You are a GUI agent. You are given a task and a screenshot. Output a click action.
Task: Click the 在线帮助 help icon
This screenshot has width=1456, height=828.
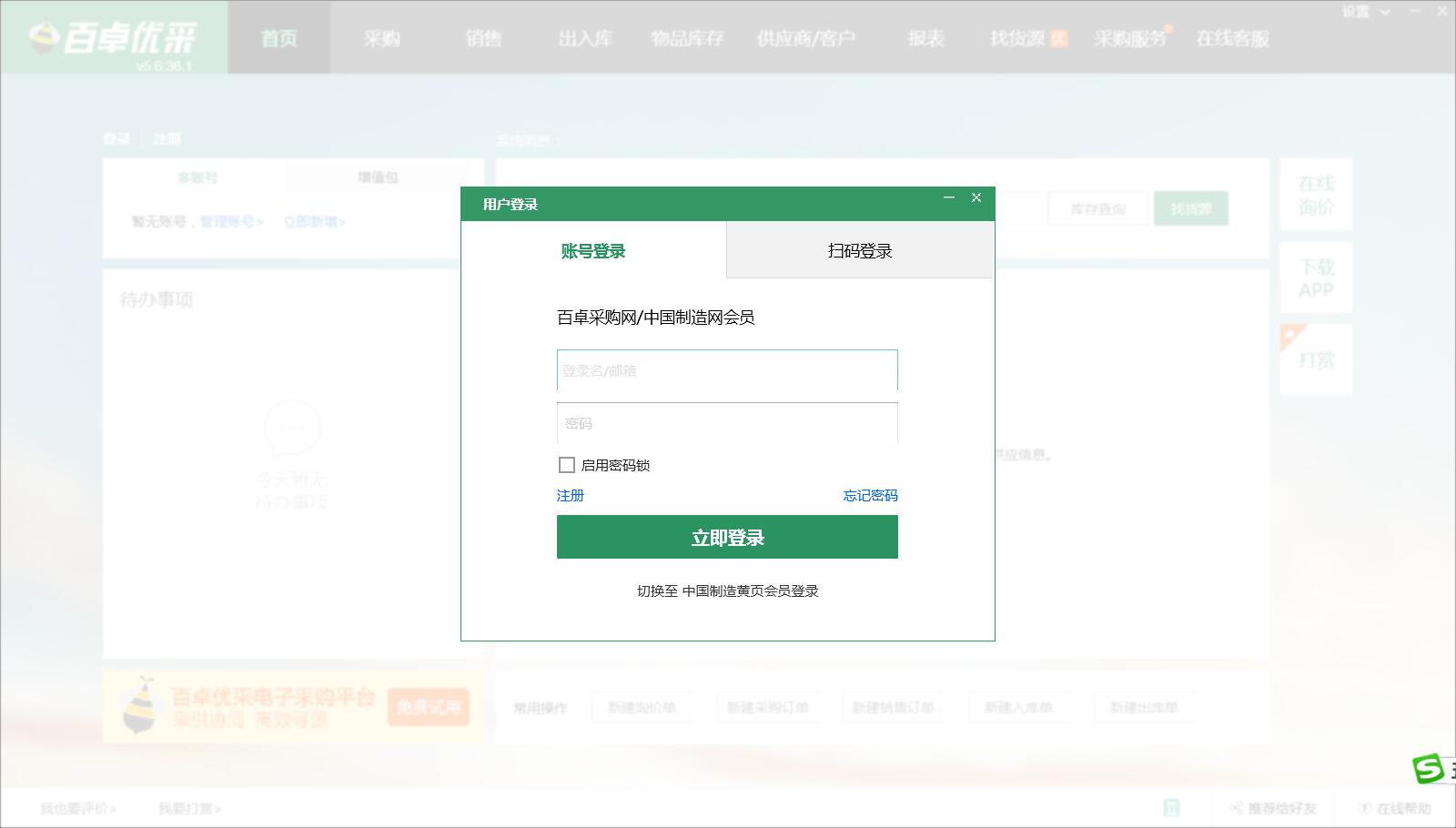tap(1364, 808)
